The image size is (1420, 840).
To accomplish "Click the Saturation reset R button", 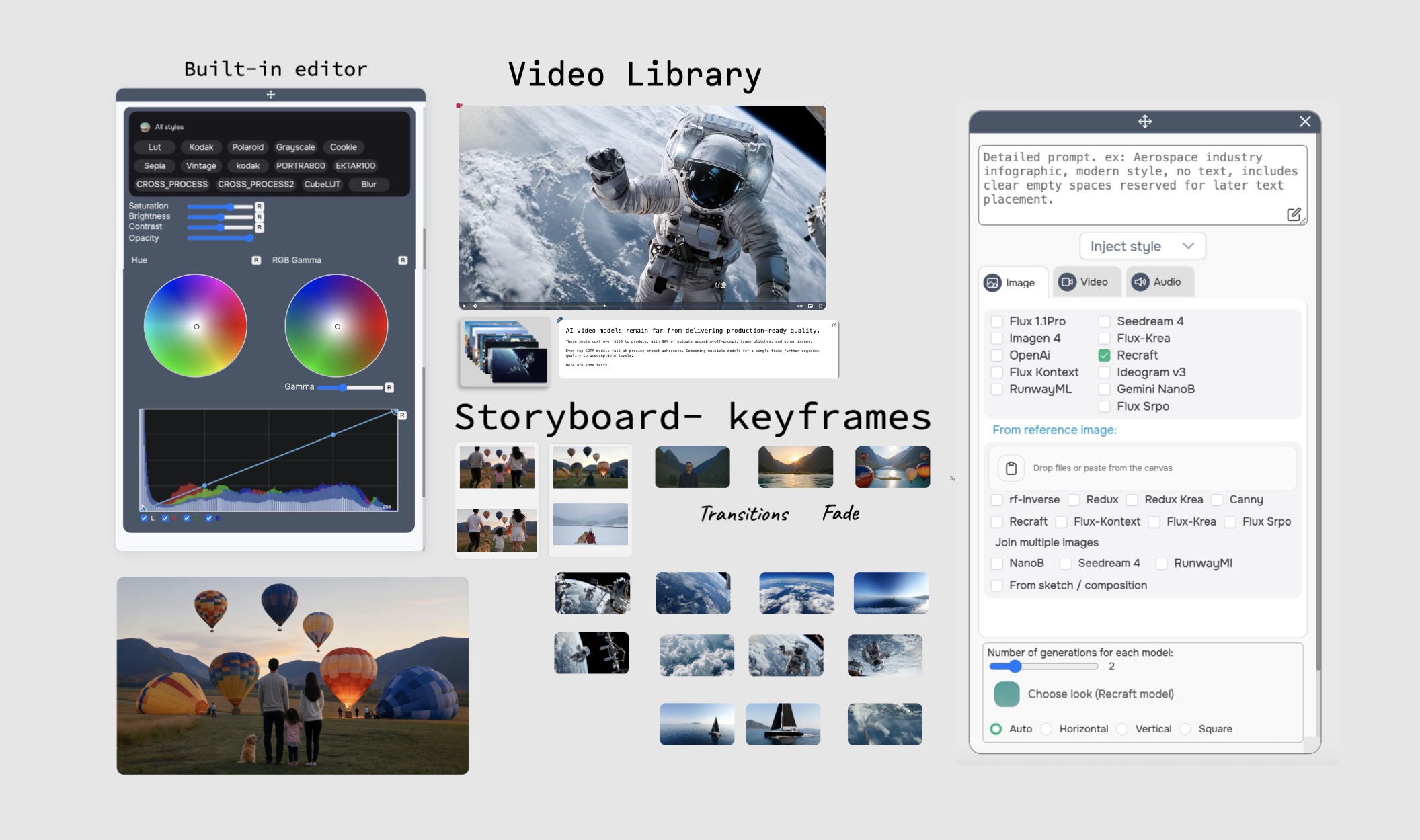I will (x=260, y=206).
